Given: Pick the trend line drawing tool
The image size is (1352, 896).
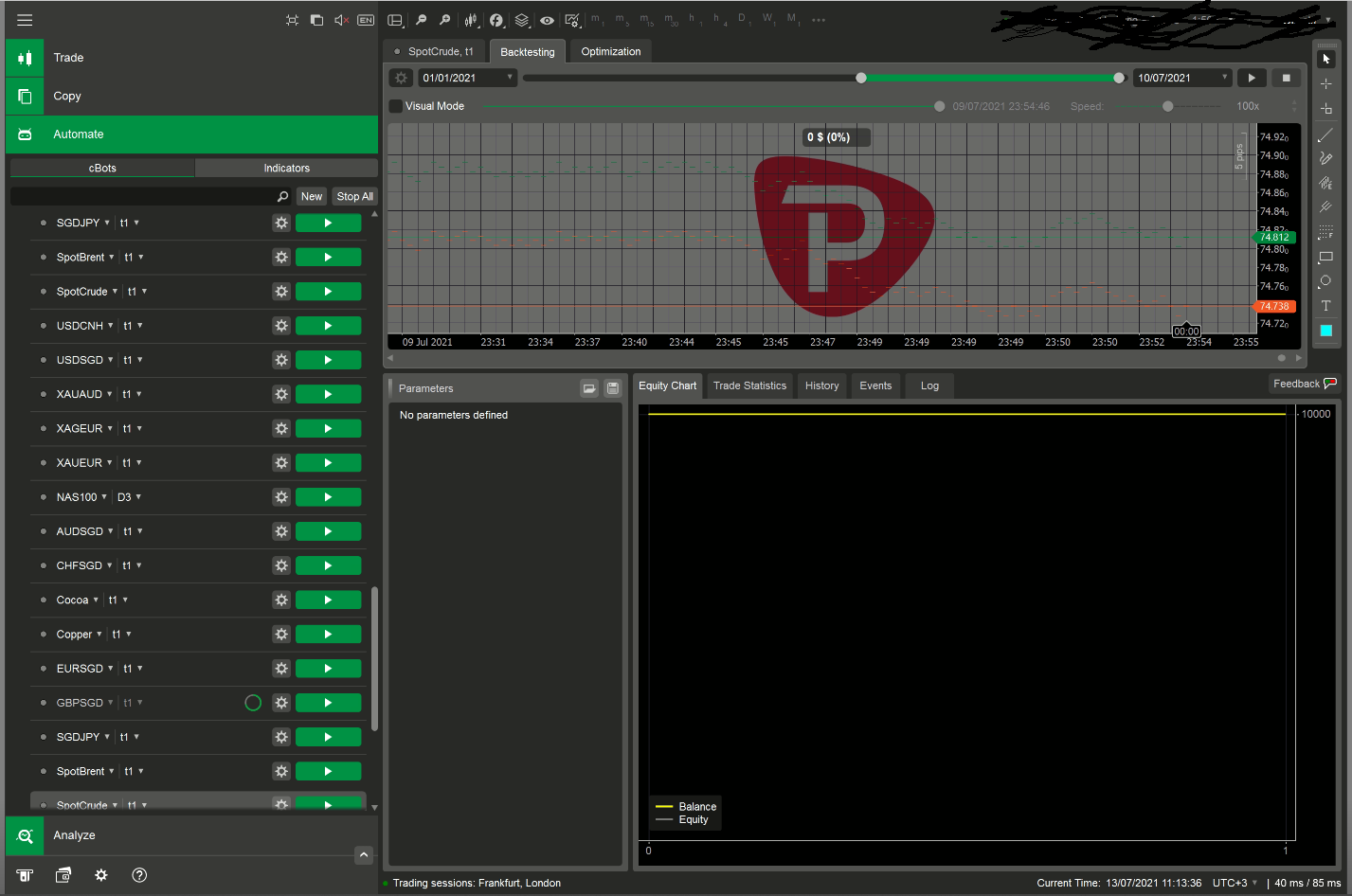Looking at the screenshot, I should click(x=1325, y=135).
